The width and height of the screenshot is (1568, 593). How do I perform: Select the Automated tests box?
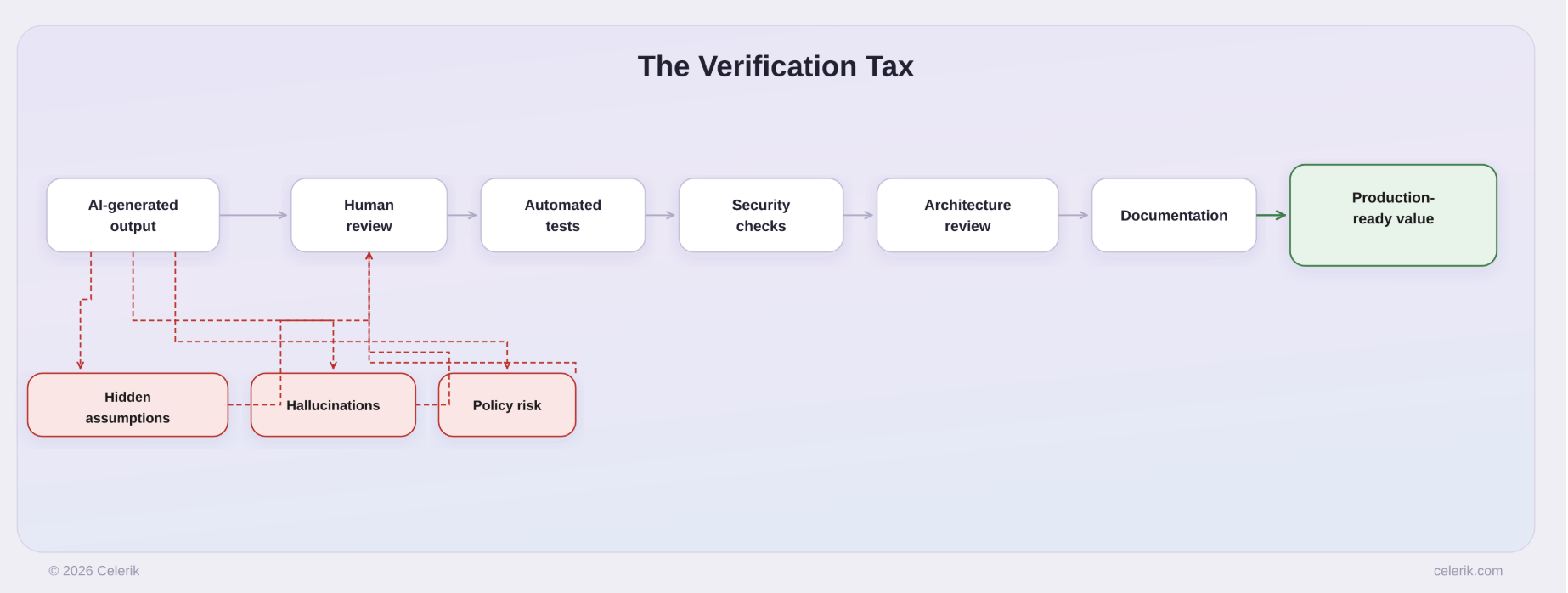[563, 215]
